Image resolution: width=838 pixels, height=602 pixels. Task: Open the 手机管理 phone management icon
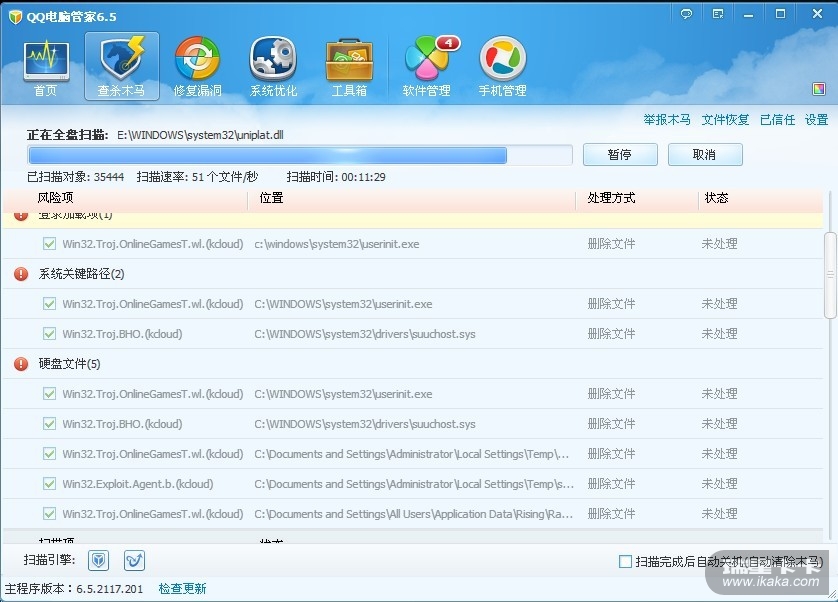[x=502, y=67]
